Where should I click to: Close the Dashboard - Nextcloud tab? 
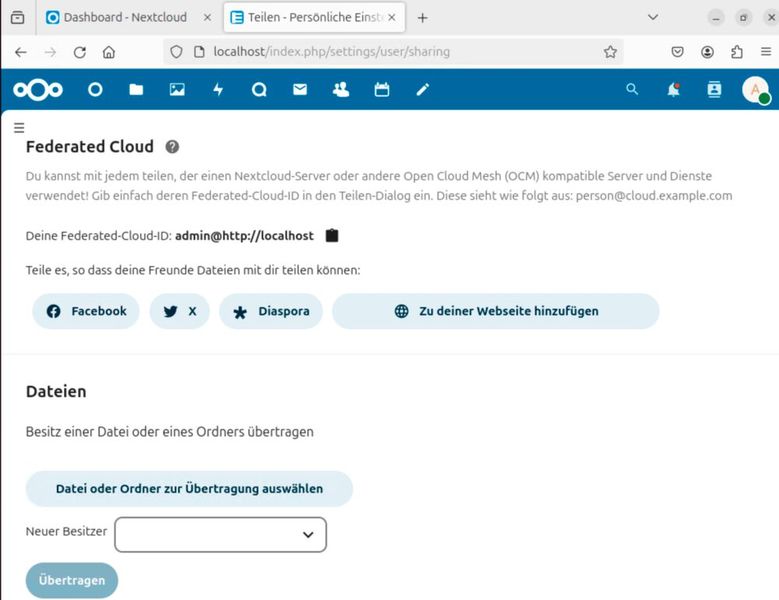coord(207,17)
